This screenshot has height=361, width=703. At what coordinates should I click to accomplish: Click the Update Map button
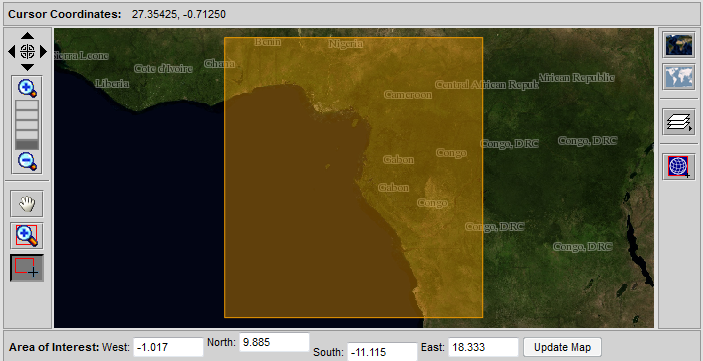coord(562,347)
